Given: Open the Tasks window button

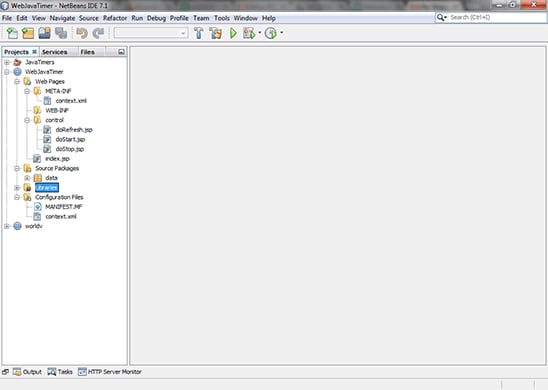Looking at the screenshot, I should point(60,372).
